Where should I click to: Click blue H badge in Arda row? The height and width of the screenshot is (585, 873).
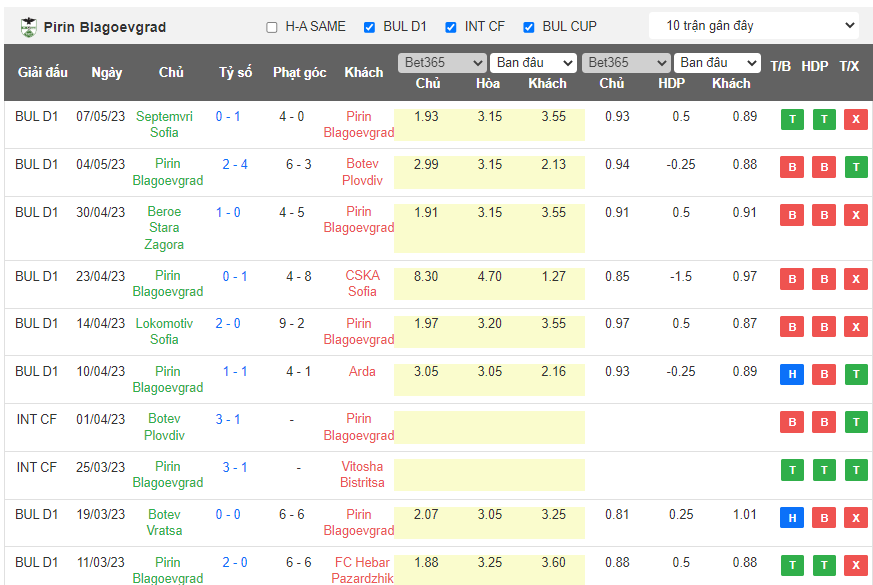tap(792, 375)
